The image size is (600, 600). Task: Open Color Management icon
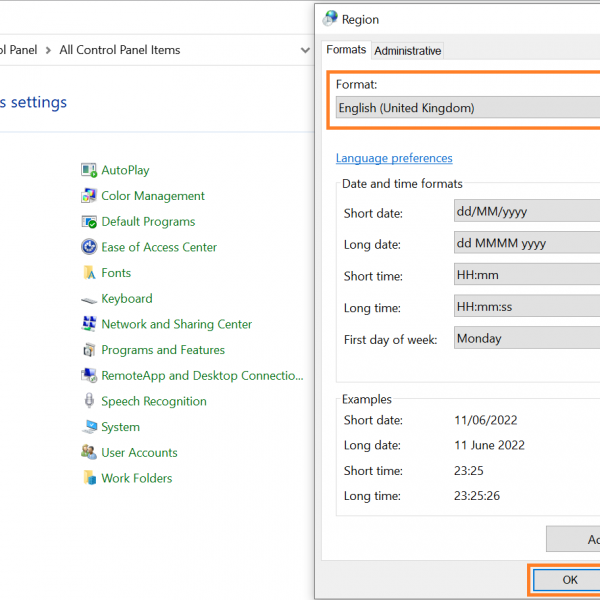tap(89, 197)
